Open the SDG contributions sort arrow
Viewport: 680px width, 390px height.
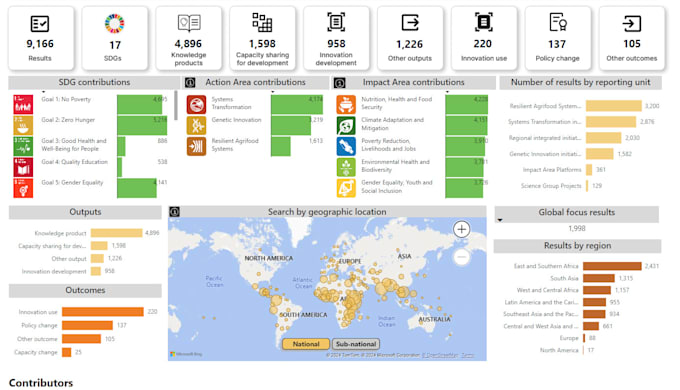point(43,92)
